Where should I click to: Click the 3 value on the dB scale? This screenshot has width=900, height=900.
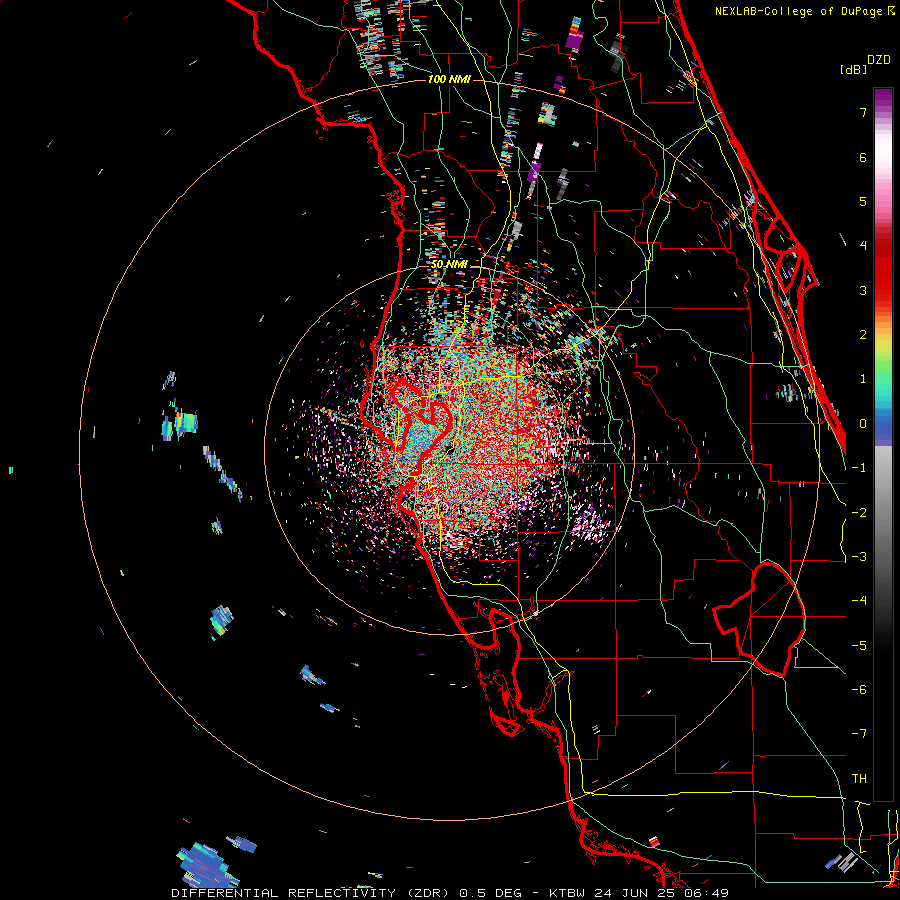863,290
